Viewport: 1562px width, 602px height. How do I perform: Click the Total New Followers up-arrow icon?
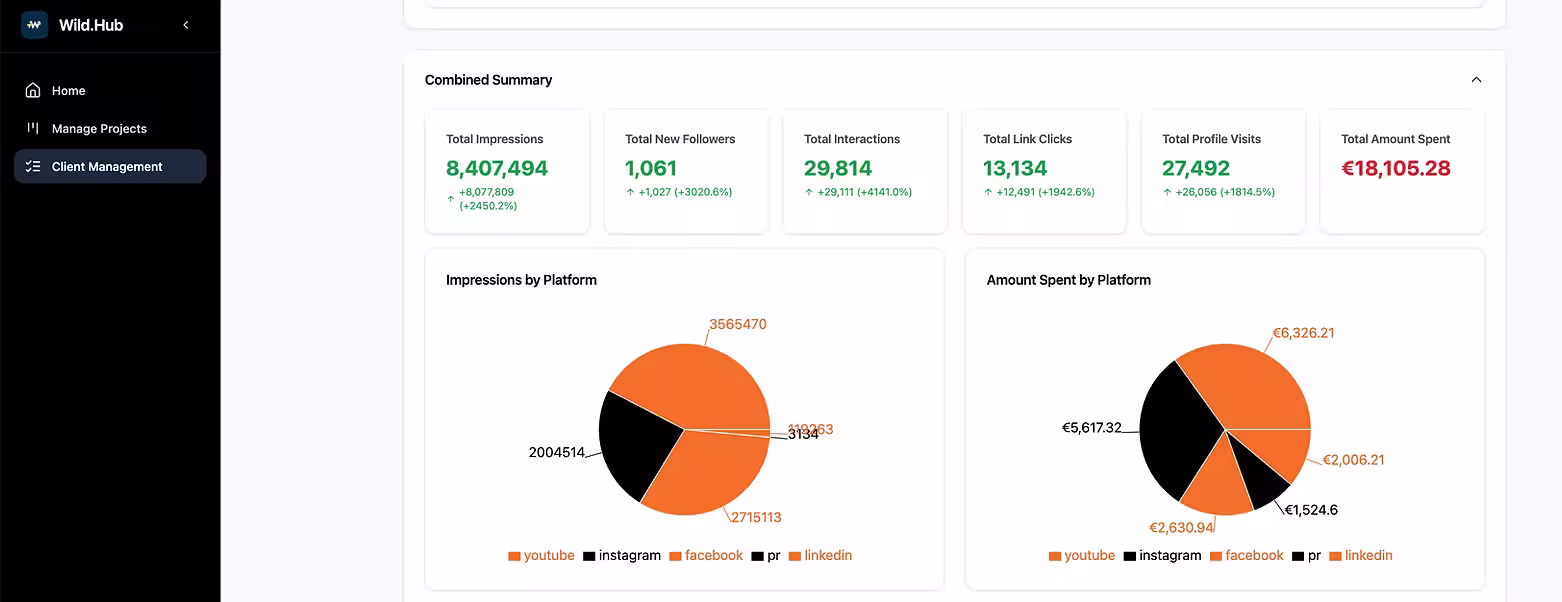(x=630, y=192)
